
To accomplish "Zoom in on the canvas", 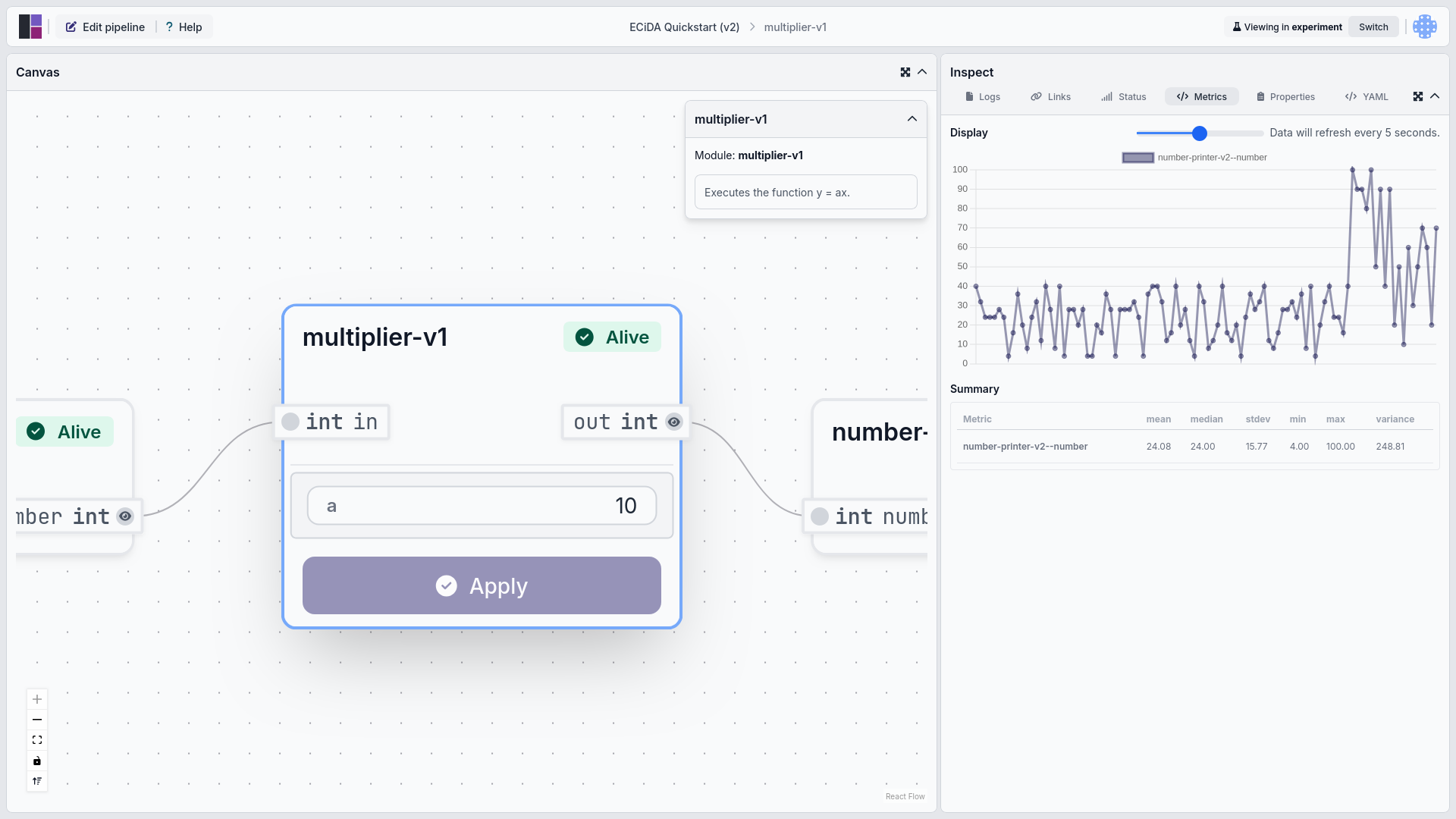I will click(x=37, y=699).
